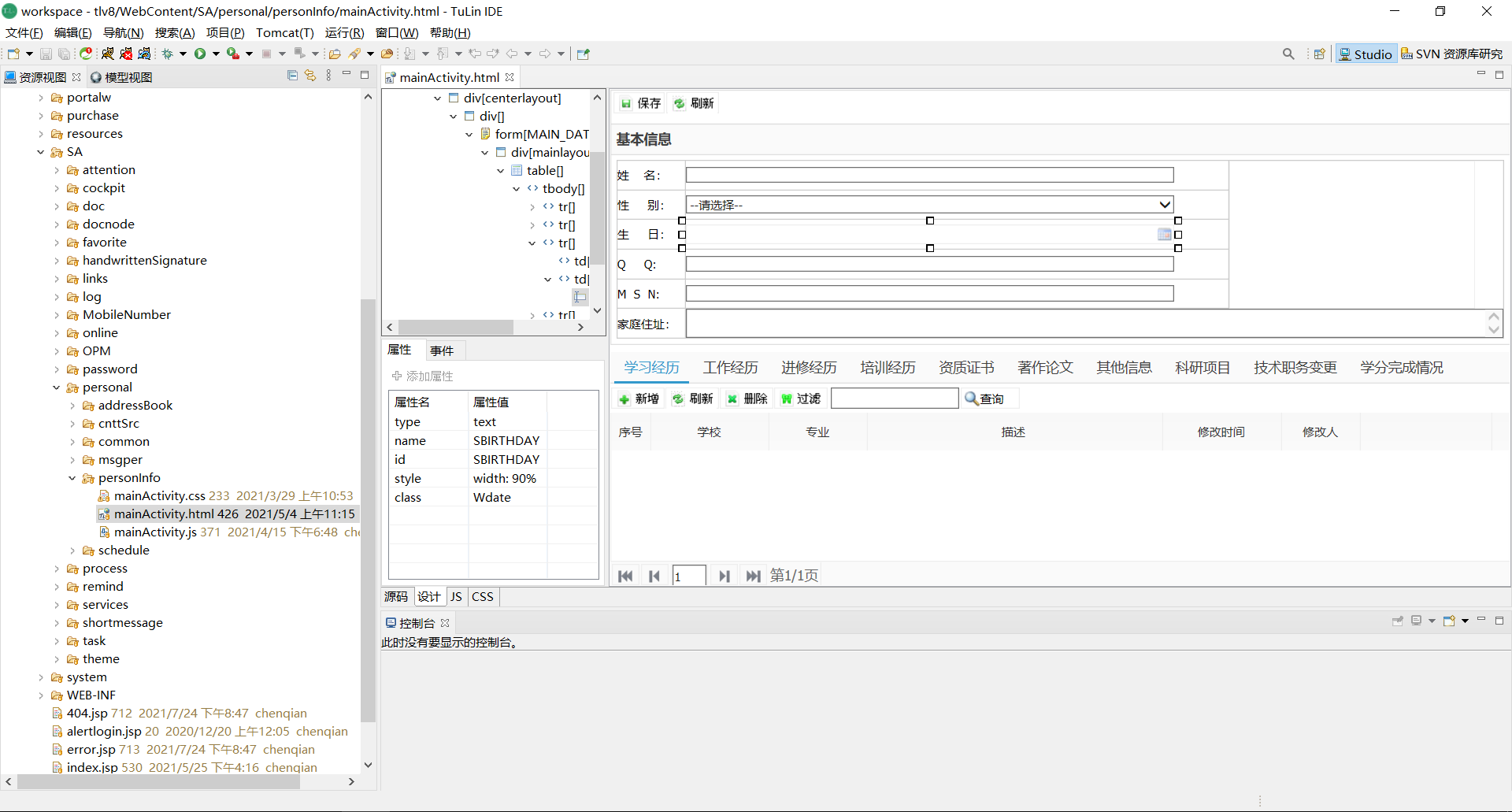This screenshot has height=812, width=1512.
Task: Switch to 事件 tab in properties panel
Action: pos(442,350)
